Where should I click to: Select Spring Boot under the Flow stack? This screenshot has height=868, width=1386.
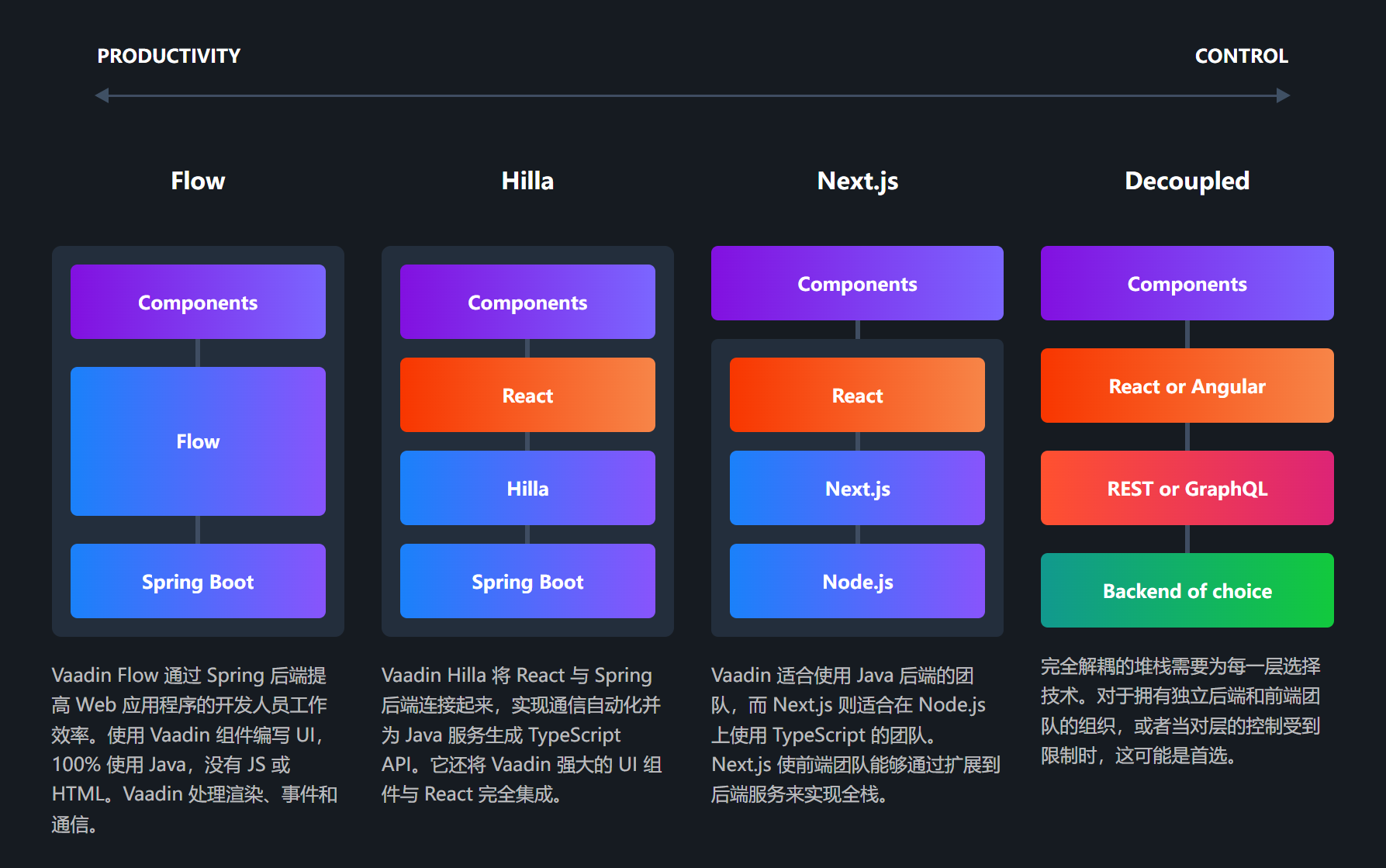[197, 581]
